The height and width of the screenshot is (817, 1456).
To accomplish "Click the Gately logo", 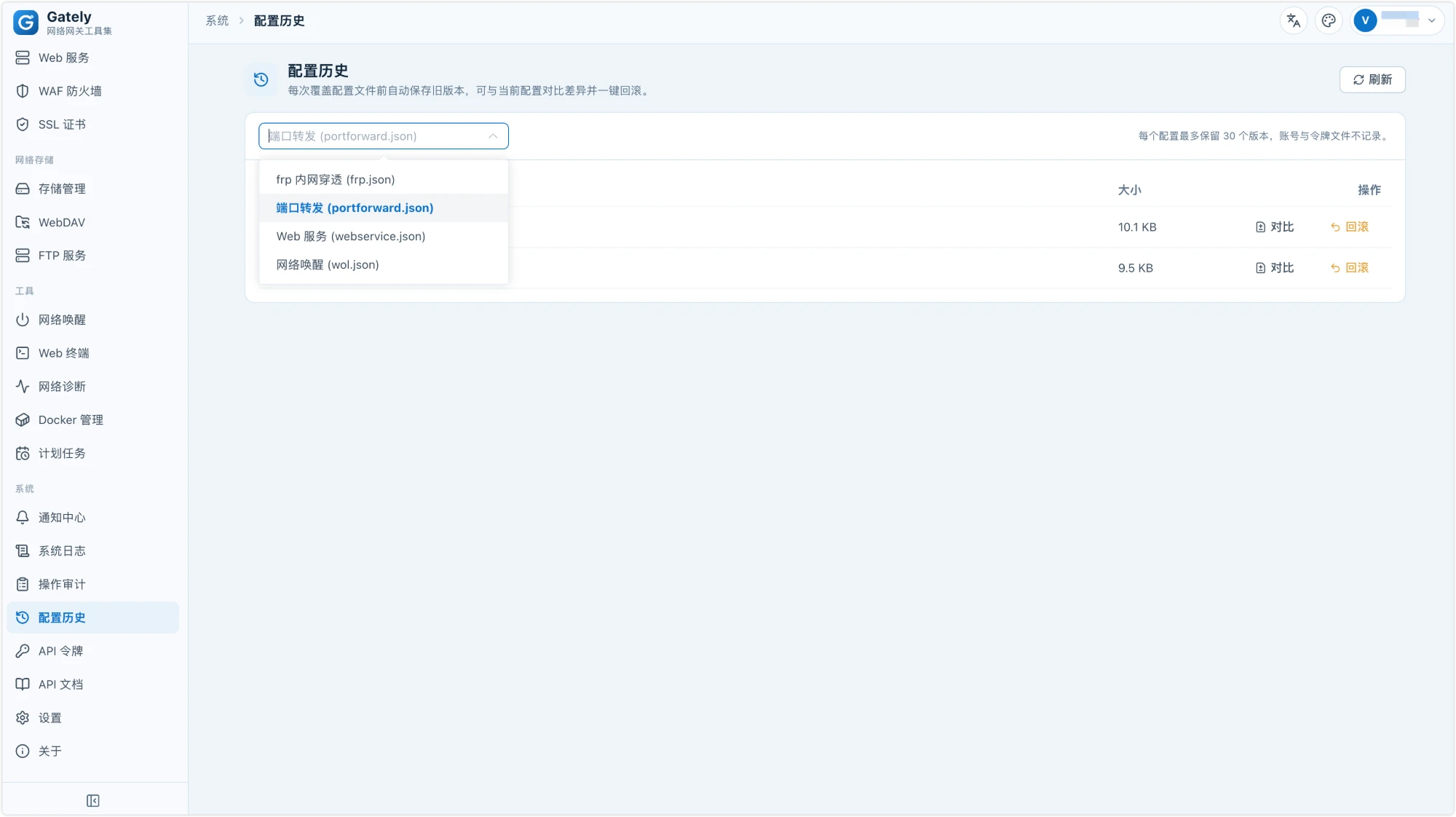I will 26,23.
